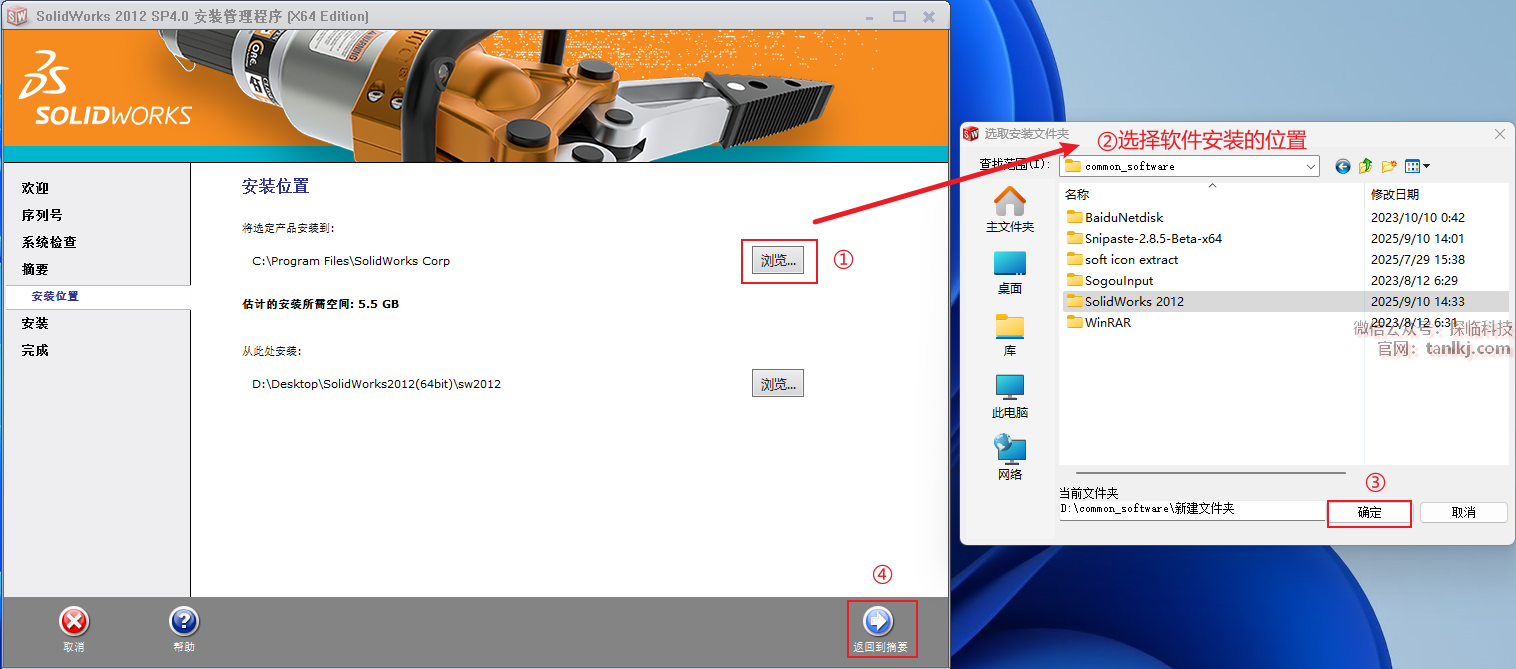Select the SolidWorks 2012 folder
Viewport: 1516px width, 669px height.
click(x=1133, y=301)
